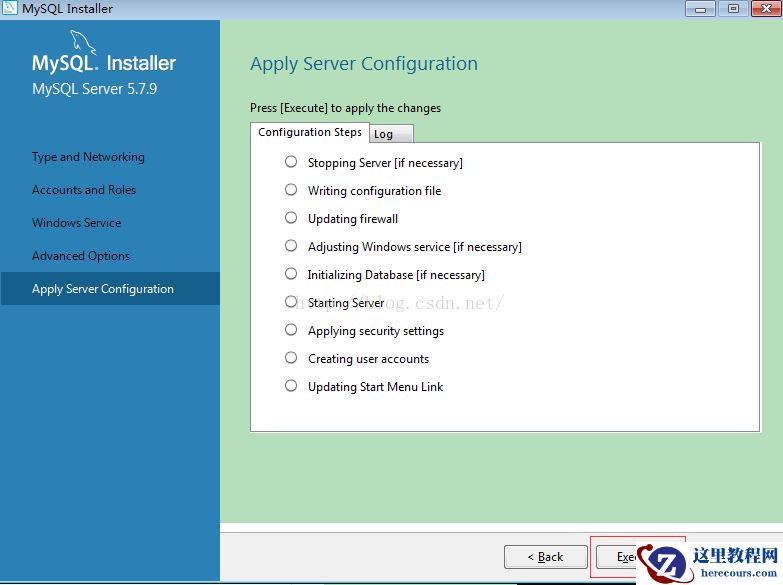783x585 pixels.
Task: Click the Execute button
Action: (x=619, y=557)
